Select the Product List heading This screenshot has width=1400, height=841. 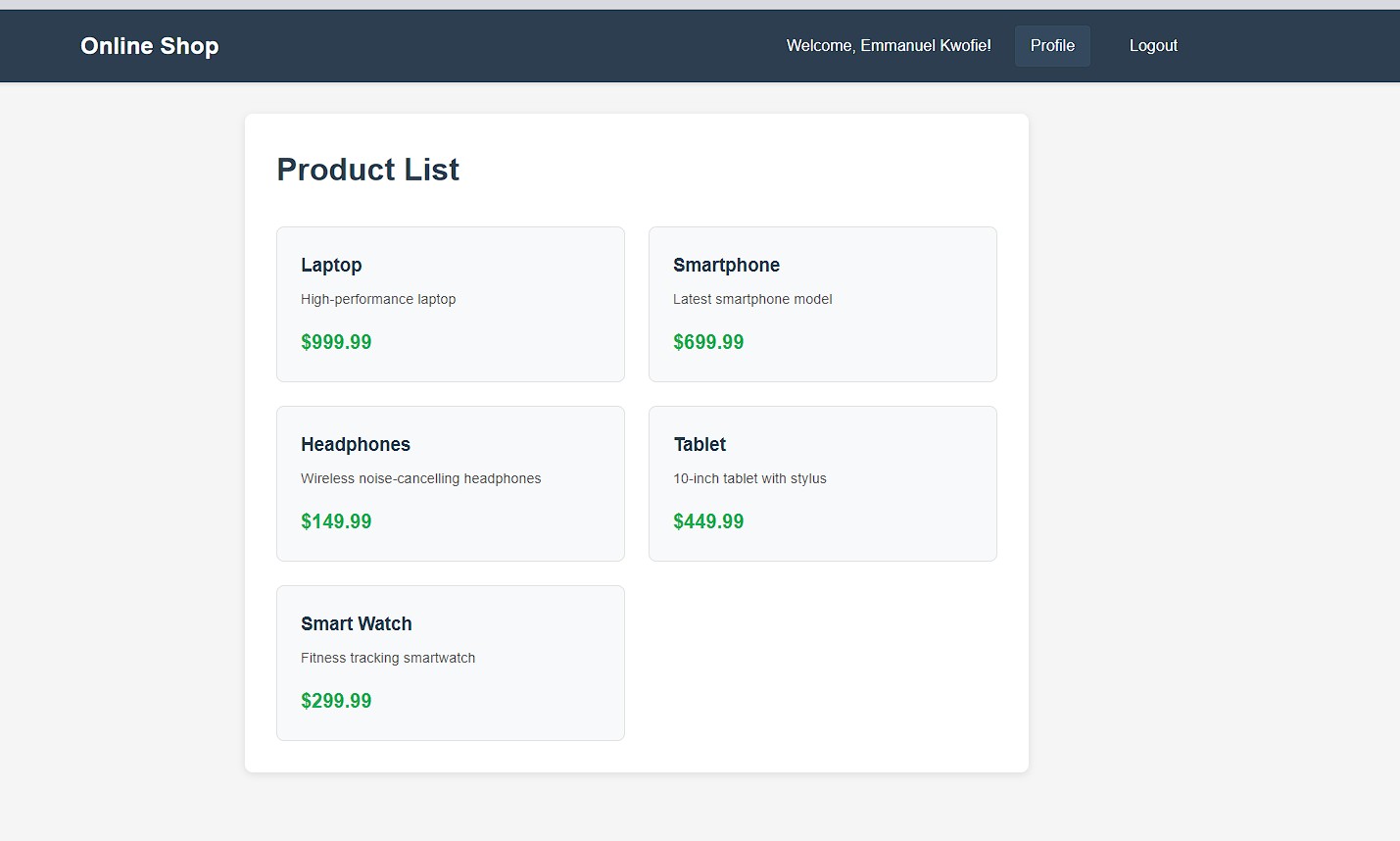[367, 169]
